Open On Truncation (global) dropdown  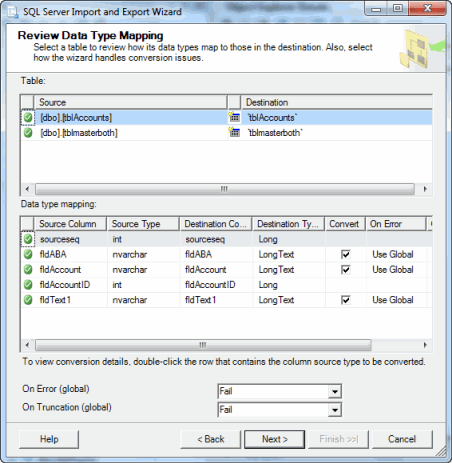[x=335, y=410]
